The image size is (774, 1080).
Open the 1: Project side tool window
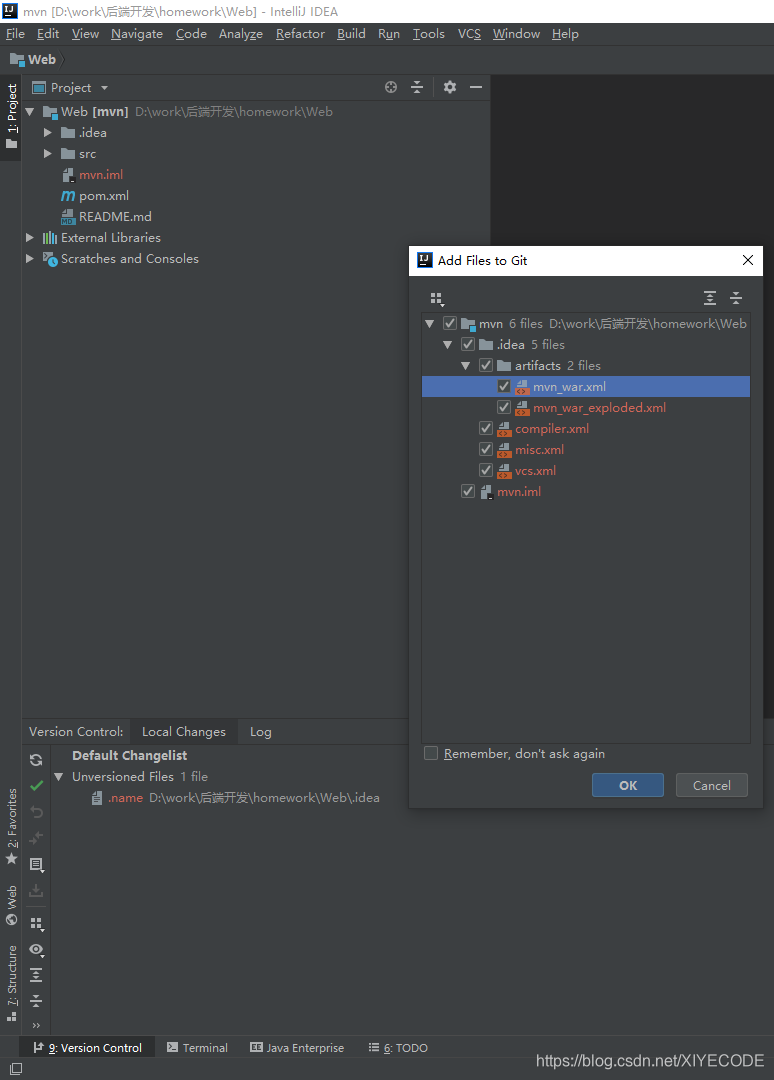tap(12, 116)
